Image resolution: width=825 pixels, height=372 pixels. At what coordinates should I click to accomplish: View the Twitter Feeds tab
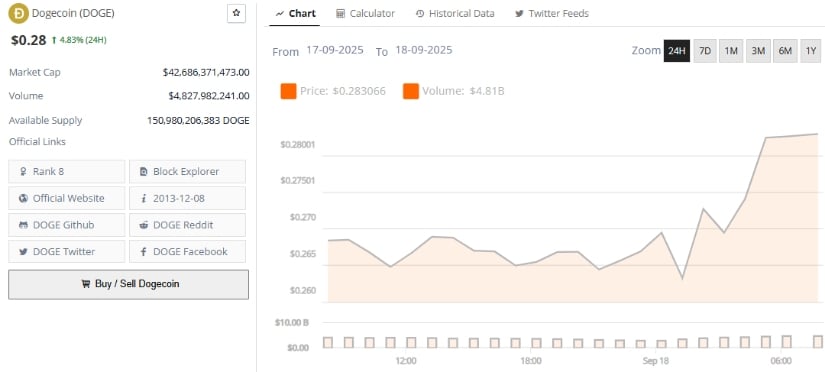pos(552,13)
